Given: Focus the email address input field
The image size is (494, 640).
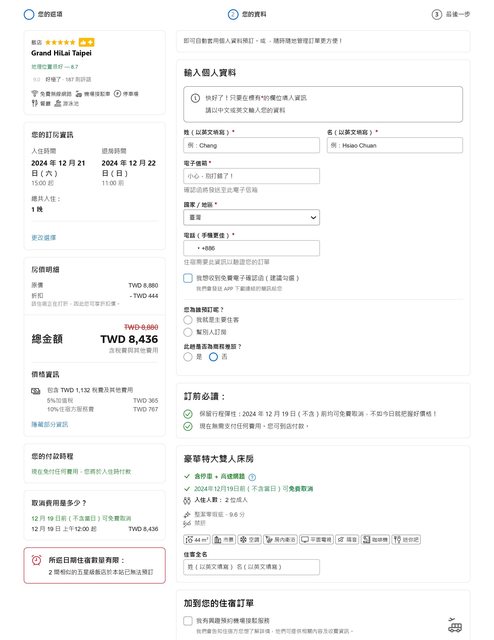Looking at the screenshot, I should [251, 176].
